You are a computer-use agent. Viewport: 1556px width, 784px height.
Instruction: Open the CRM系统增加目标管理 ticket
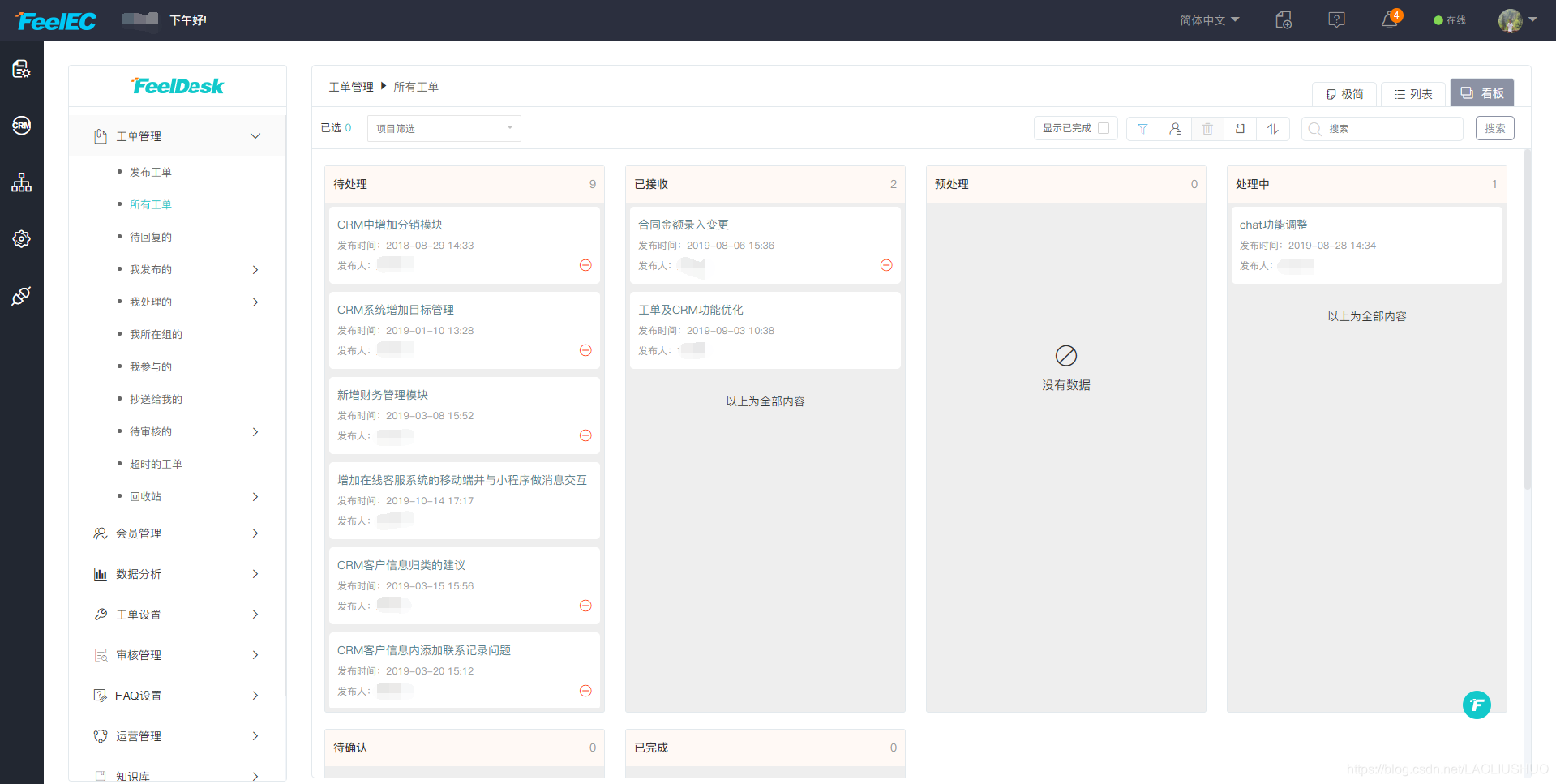464,330
